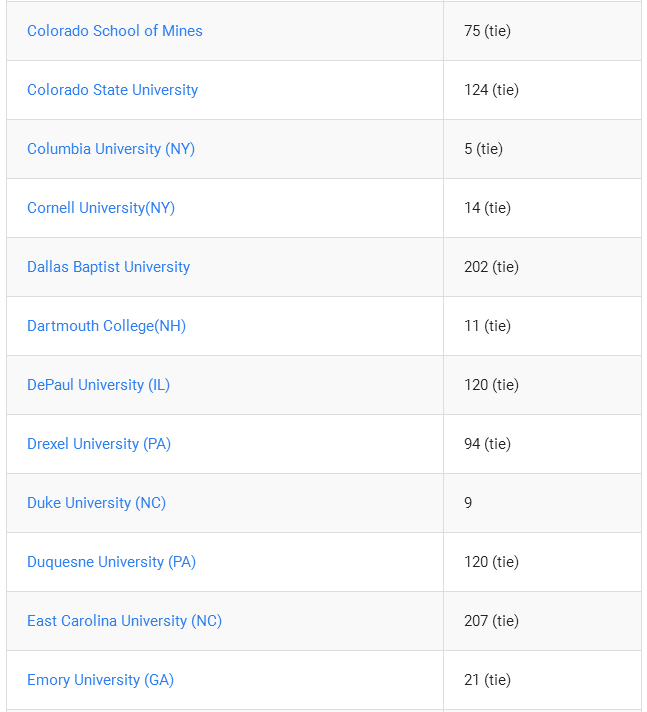Click the Columbia University (NY) link
647x712 pixels.
click(x=111, y=149)
